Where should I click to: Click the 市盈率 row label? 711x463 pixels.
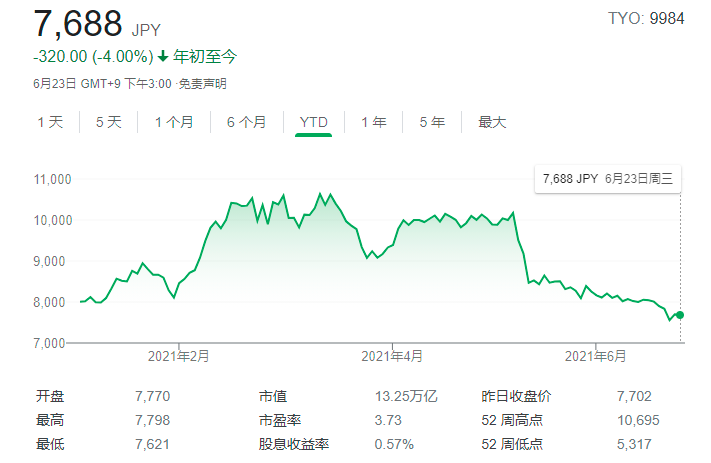click(280, 420)
